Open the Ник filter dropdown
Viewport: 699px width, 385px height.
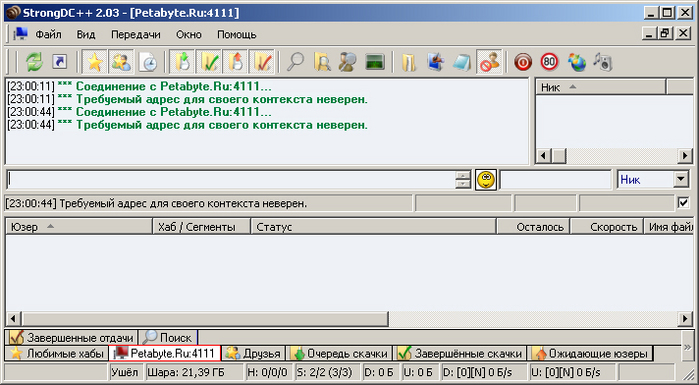[681, 180]
